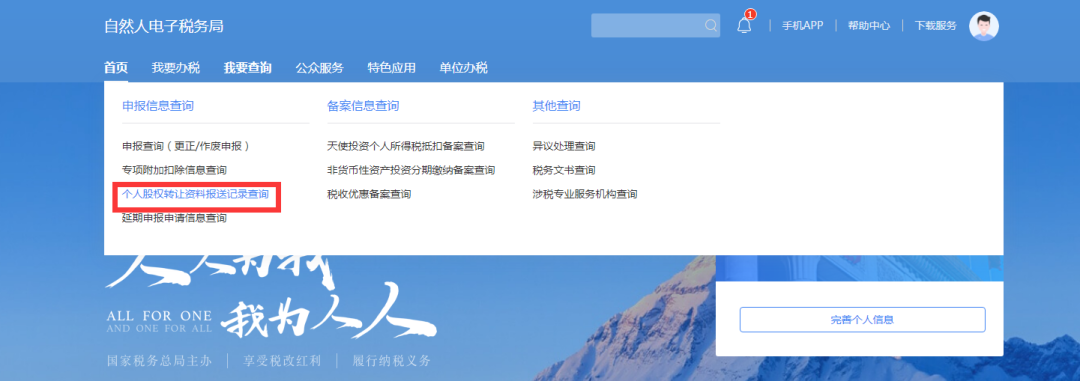The image size is (1080, 381).
Task: Open the 公众服务 menu
Action: pos(320,68)
